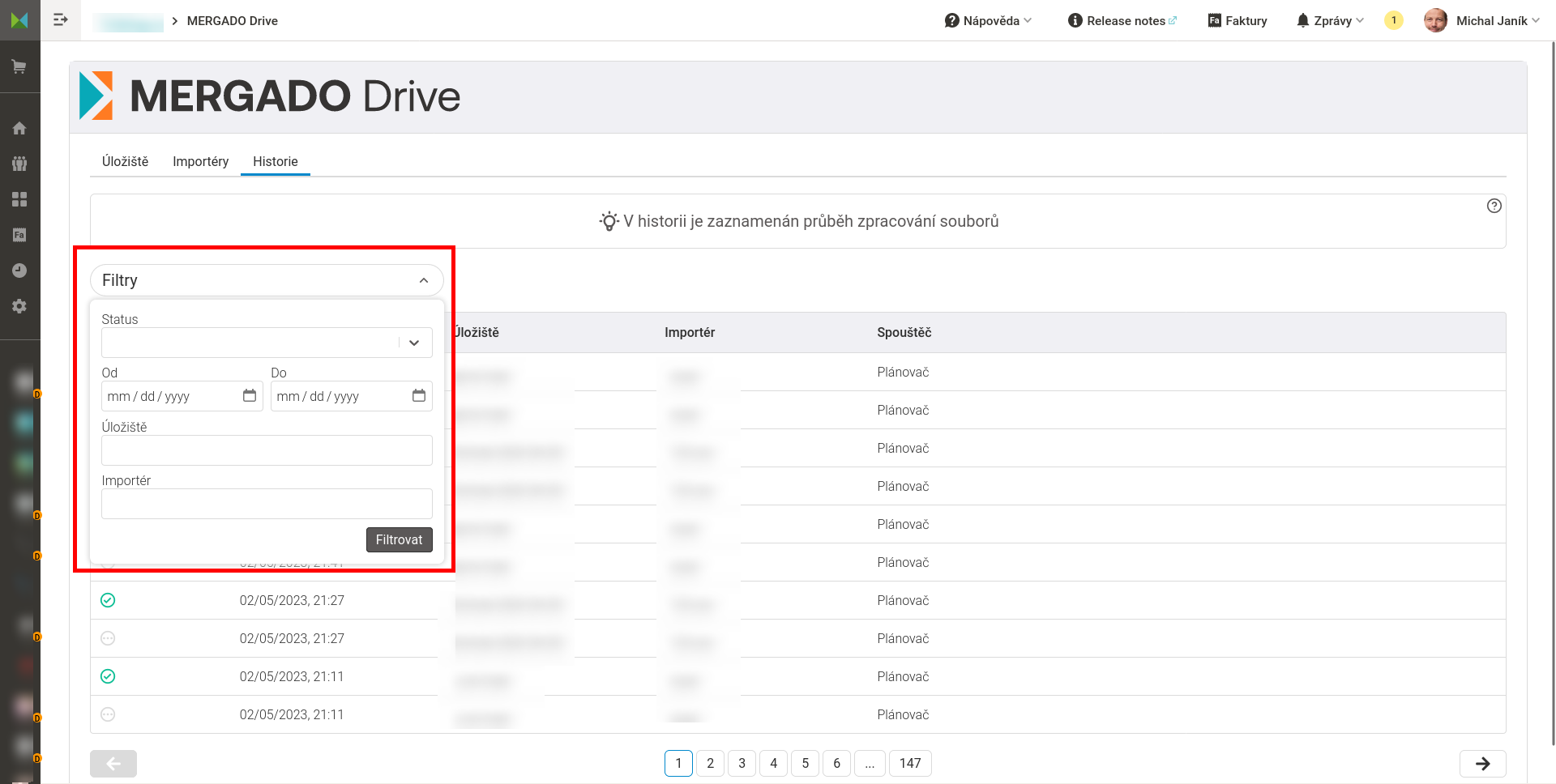
Task: Collapse the Filtry filter panel
Action: (267, 280)
